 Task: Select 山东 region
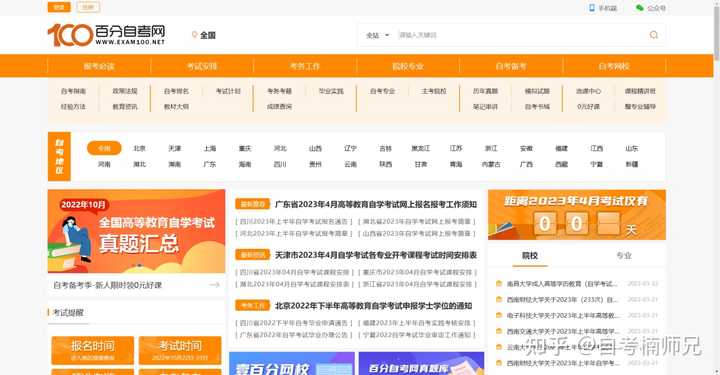pyautogui.click(x=632, y=148)
